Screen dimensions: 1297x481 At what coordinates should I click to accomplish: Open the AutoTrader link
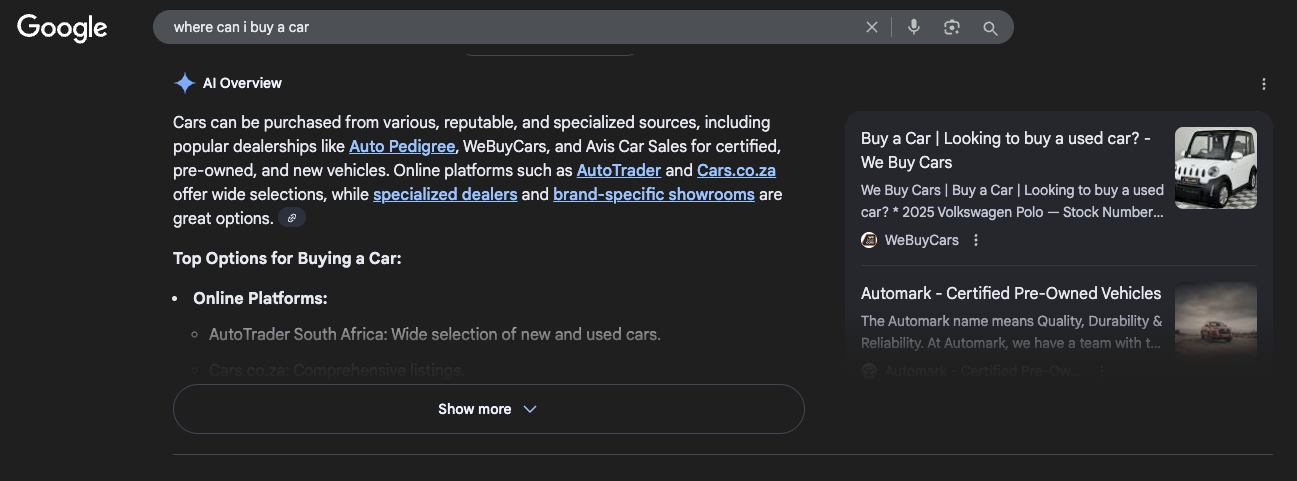coord(619,170)
